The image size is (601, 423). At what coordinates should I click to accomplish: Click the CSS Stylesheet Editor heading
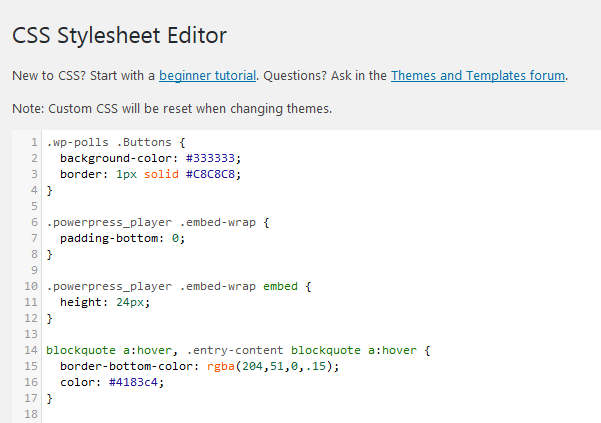[x=119, y=36]
